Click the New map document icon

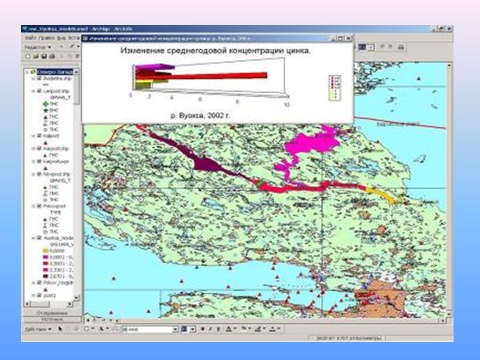[x=28, y=56]
